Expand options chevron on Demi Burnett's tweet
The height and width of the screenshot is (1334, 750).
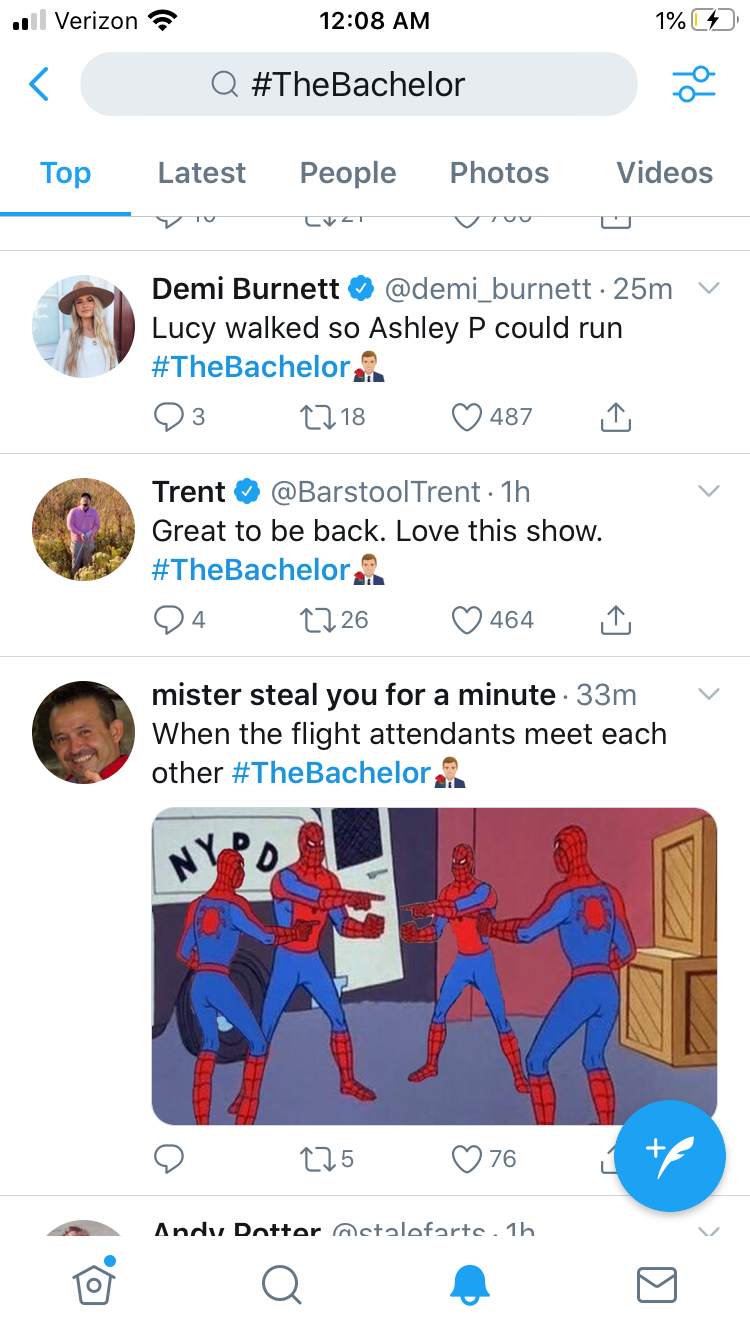click(709, 289)
